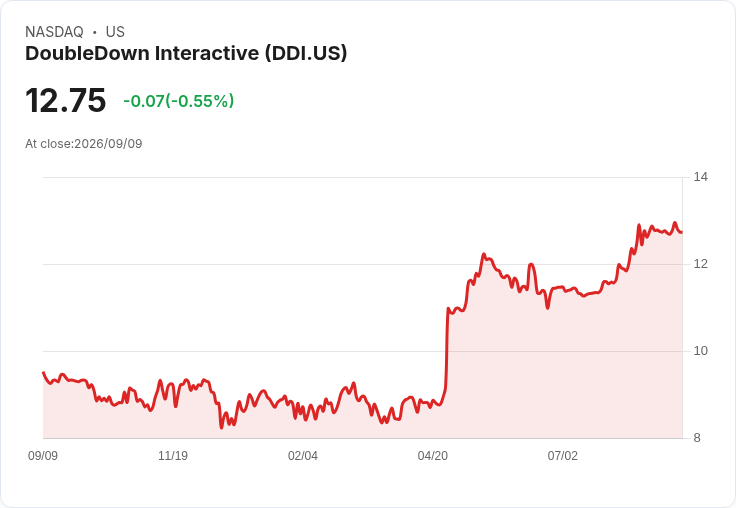Click the DoubleDown Interactive (DDI.US) title
Image resolution: width=736 pixels, height=508 pixels.
coord(186,53)
